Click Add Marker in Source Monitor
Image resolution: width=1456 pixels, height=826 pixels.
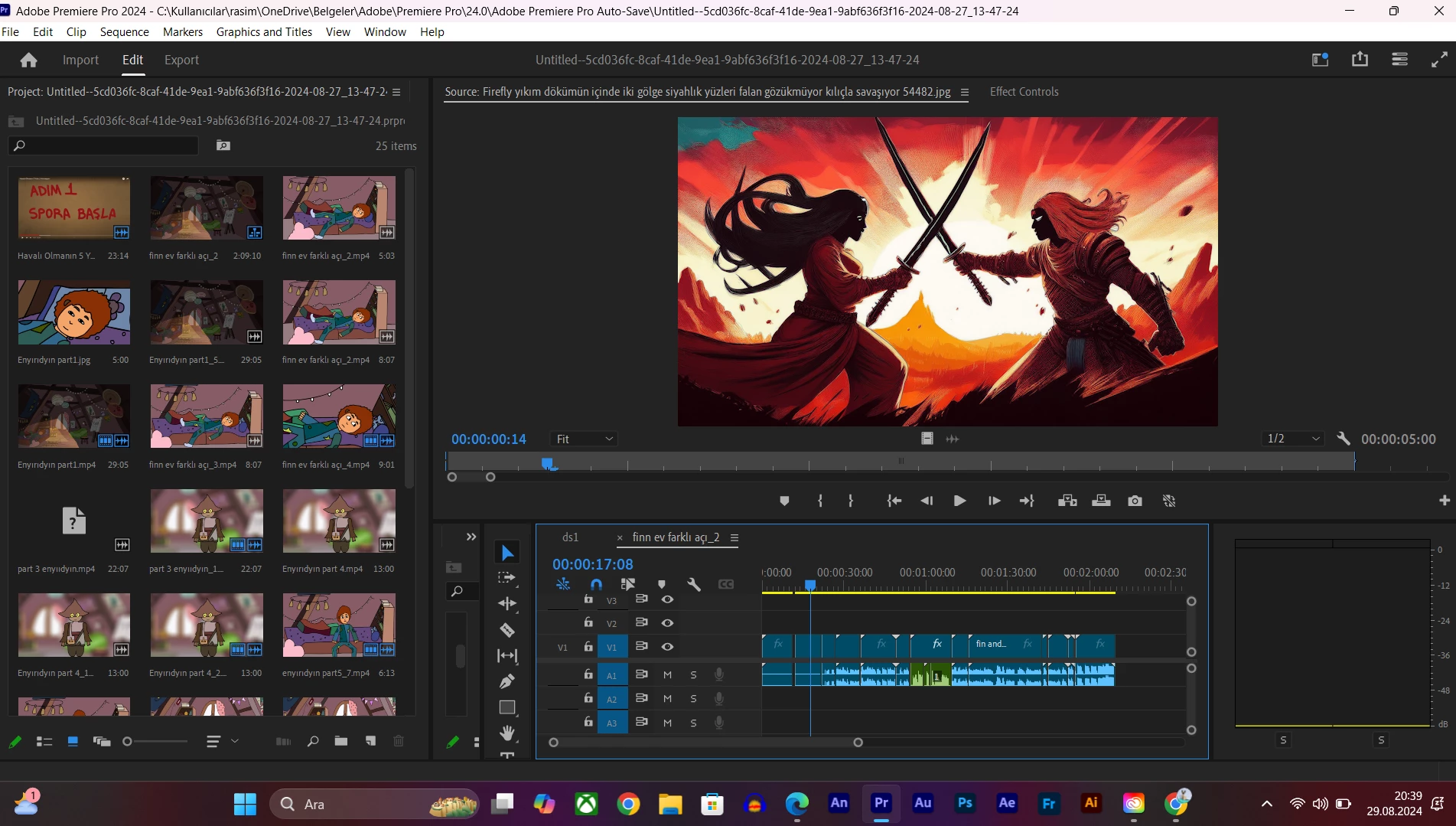(784, 501)
